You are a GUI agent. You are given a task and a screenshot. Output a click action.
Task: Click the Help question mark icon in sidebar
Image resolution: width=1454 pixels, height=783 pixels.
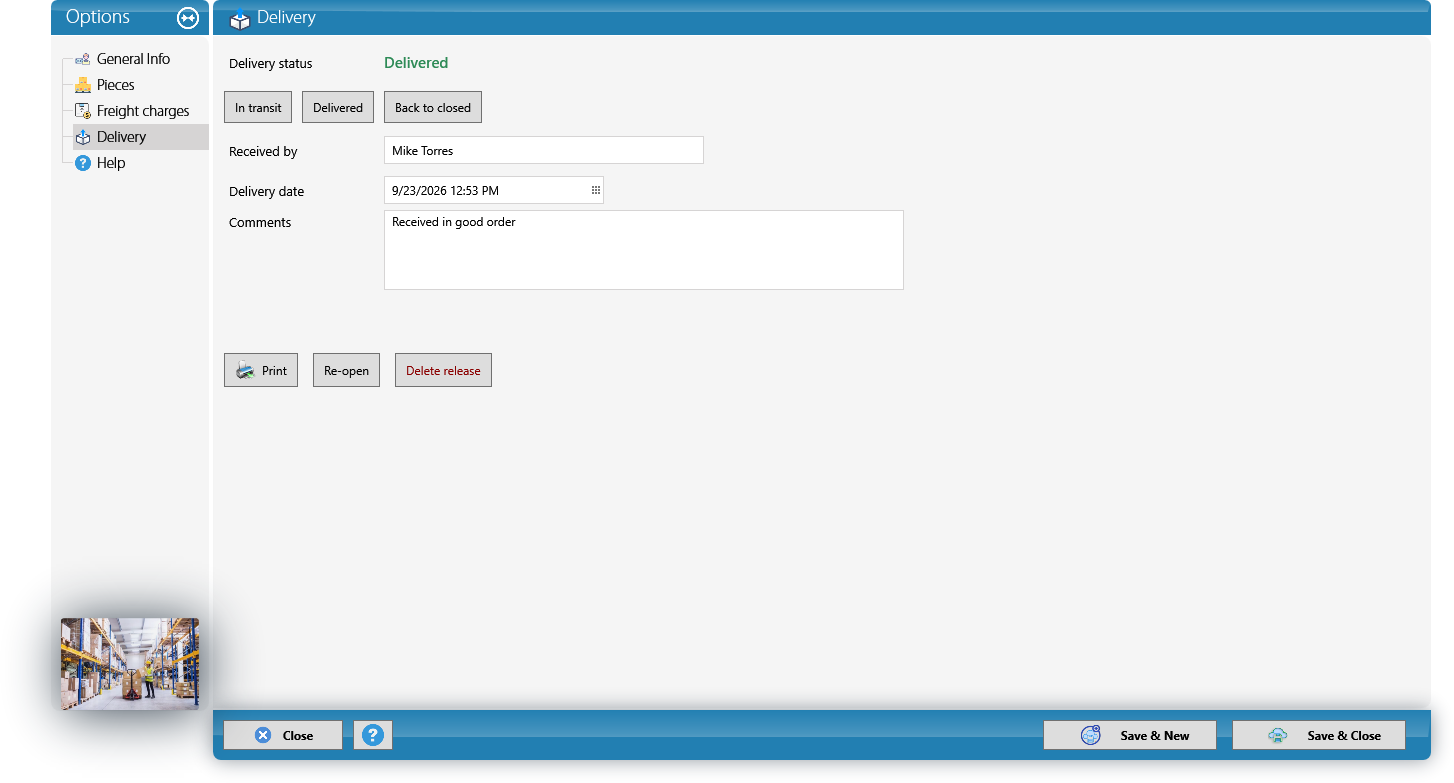83,163
